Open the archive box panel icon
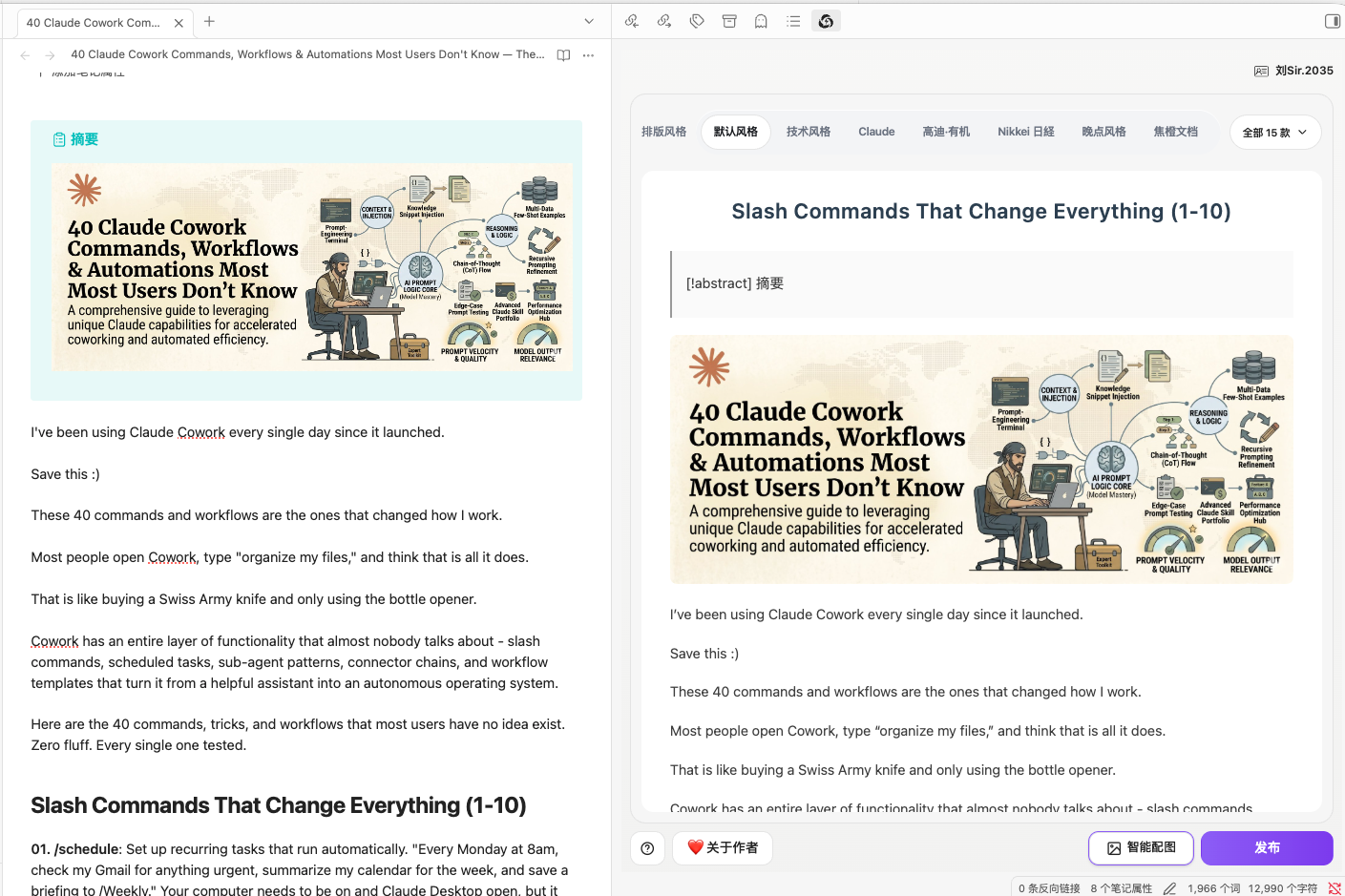This screenshot has height=896, width=1345. pos(729,21)
